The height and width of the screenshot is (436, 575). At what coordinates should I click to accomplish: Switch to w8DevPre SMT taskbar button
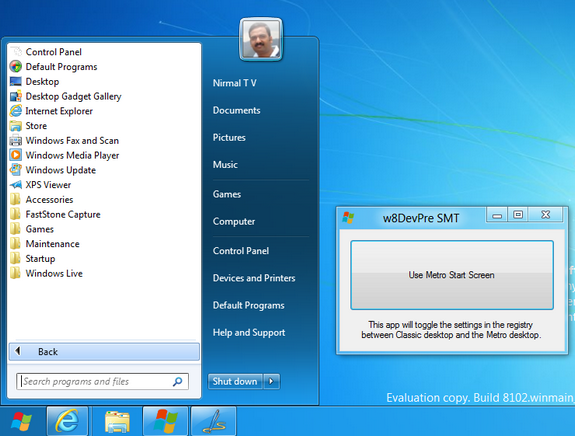(x=165, y=421)
